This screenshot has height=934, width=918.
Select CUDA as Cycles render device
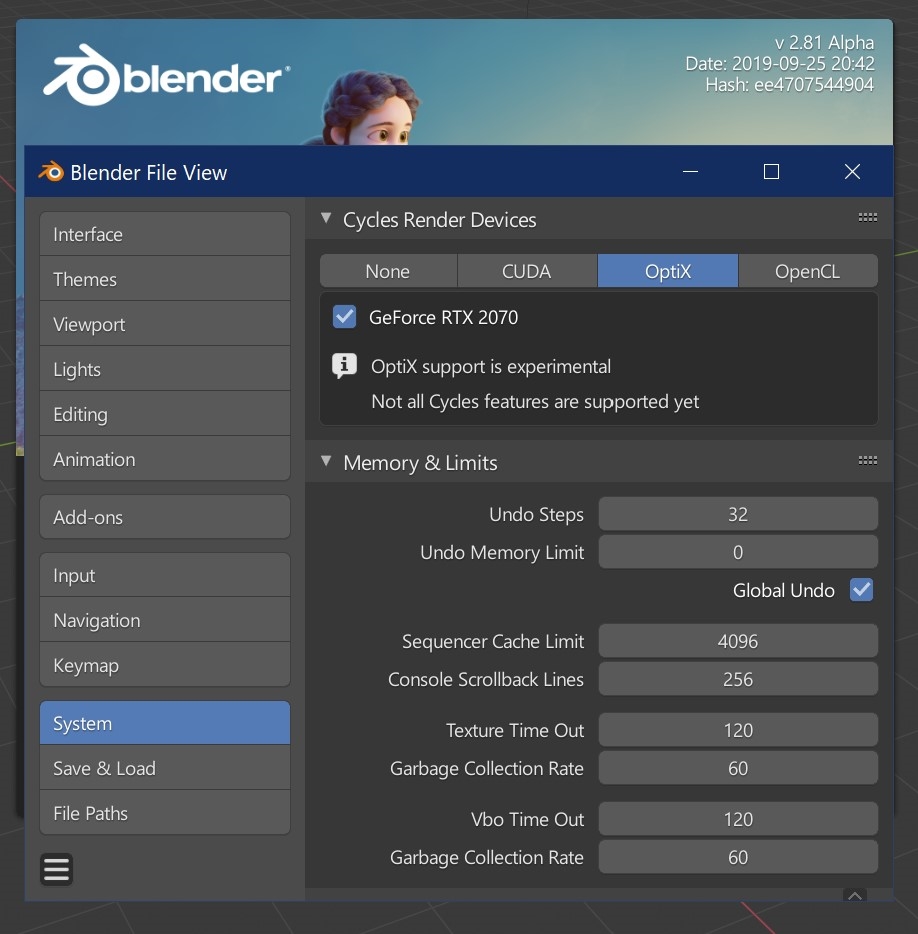click(x=527, y=271)
